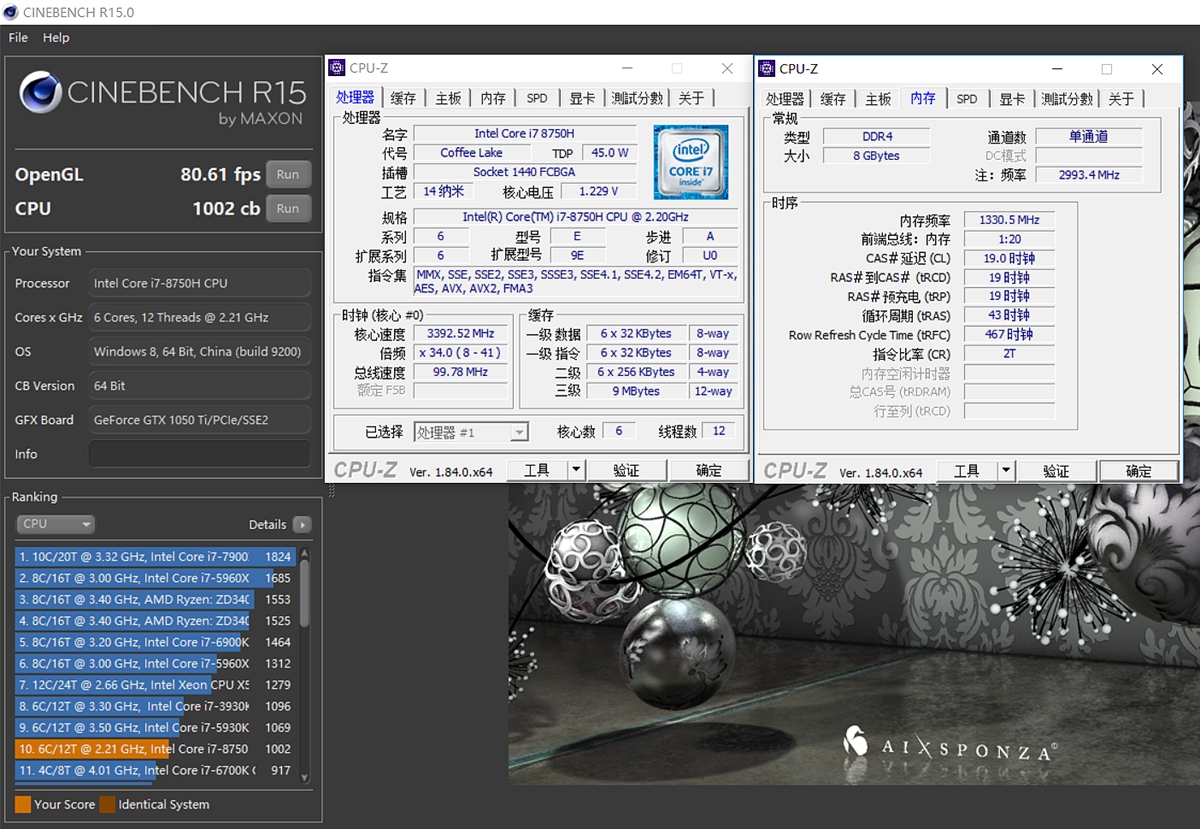Click the Cinebench R15 logo sphere

(40, 94)
